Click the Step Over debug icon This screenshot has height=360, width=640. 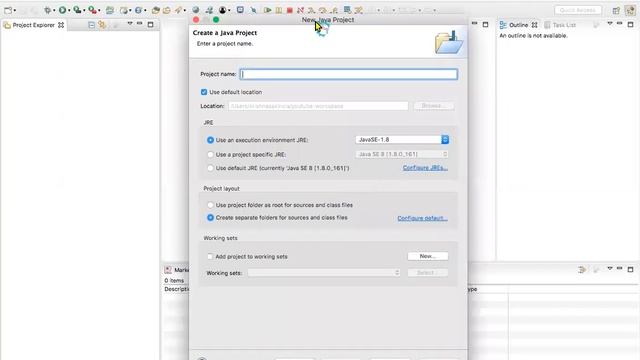[323, 10]
